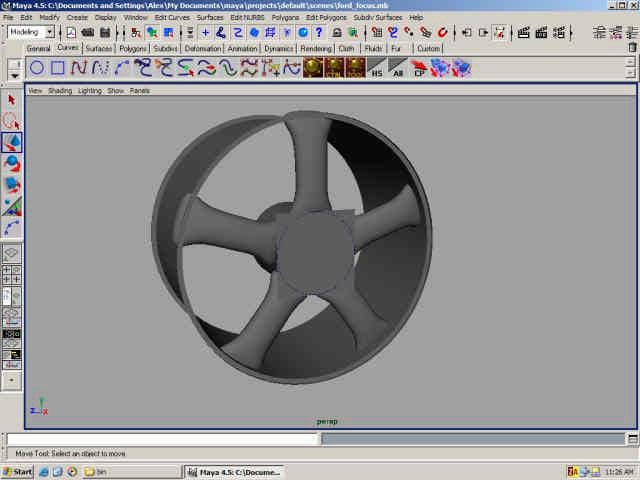
Task: Click the NURBS circle shelf icon
Action: pos(36,68)
